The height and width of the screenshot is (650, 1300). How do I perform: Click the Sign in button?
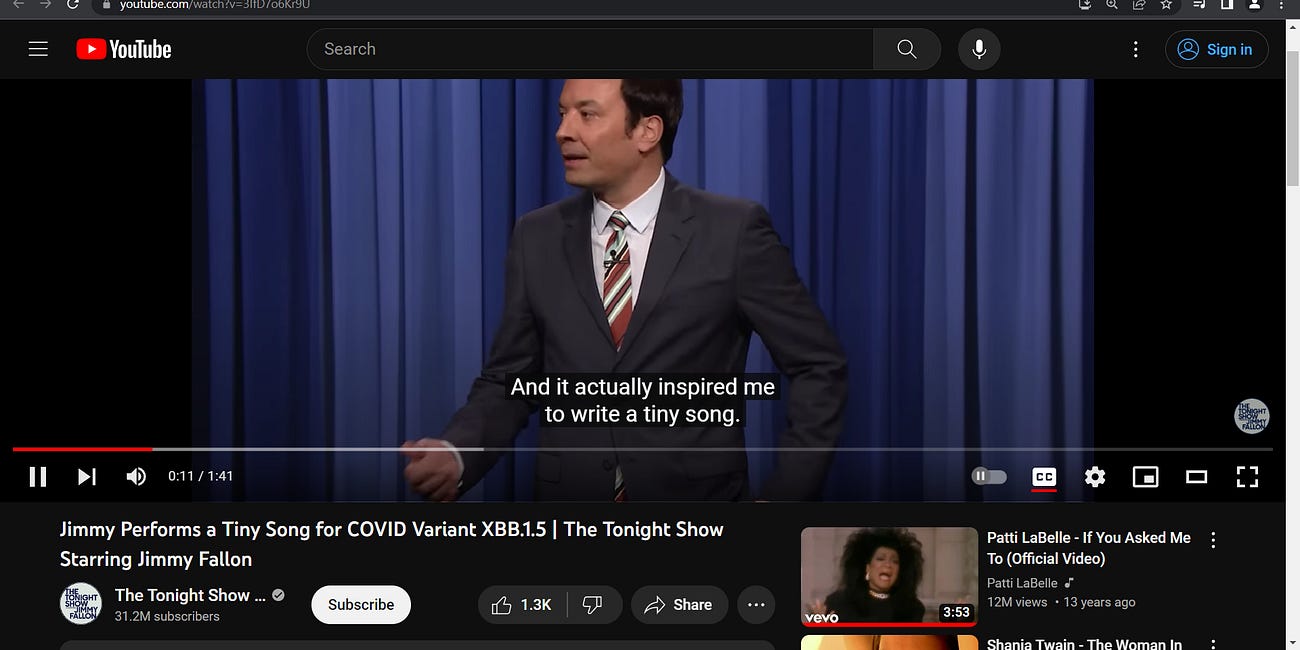[1216, 49]
